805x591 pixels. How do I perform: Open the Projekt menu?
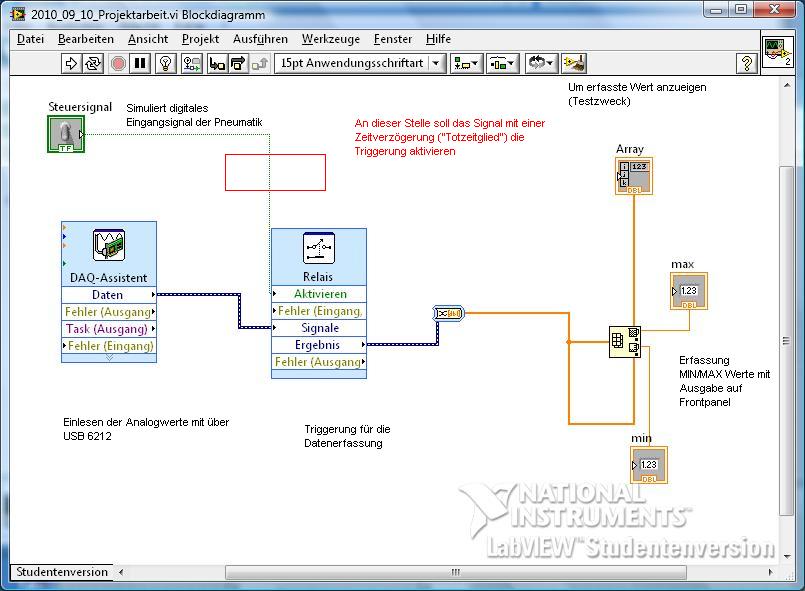point(200,39)
